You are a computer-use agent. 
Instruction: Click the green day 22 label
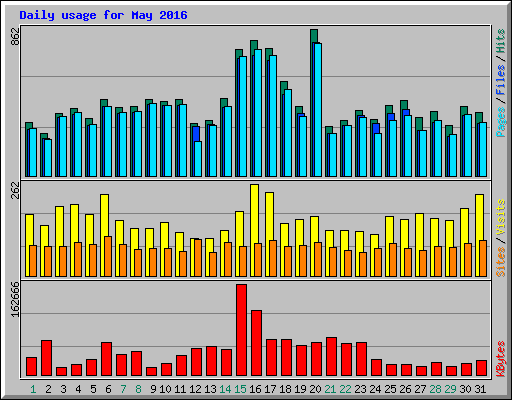coord(345,389)
